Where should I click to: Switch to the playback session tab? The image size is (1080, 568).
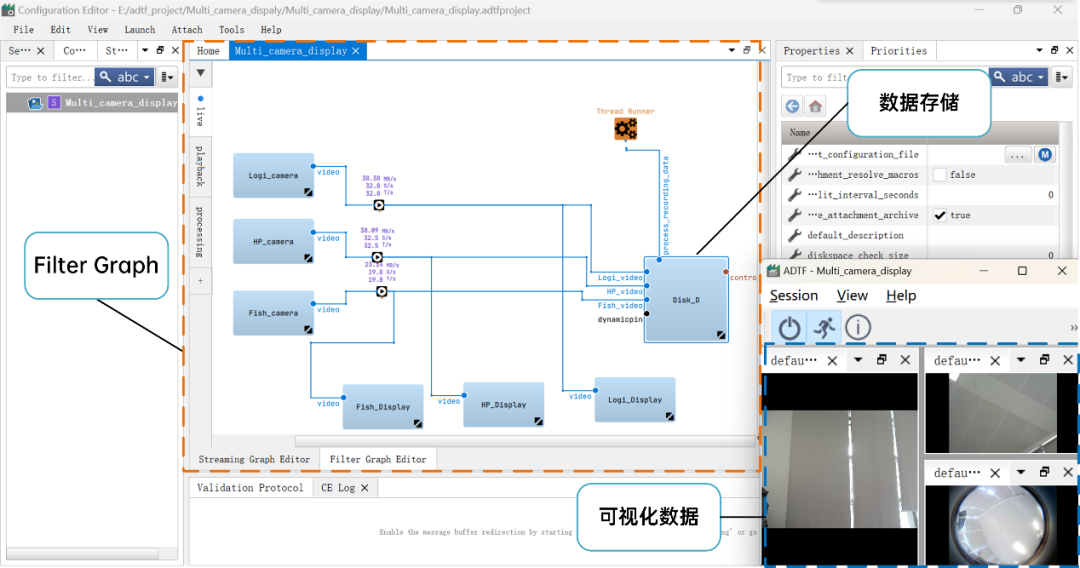200,166
